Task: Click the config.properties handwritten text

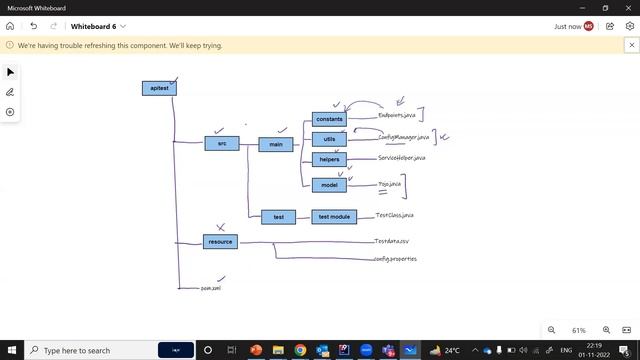Action: pyautogui.click(x=395, y=259)
